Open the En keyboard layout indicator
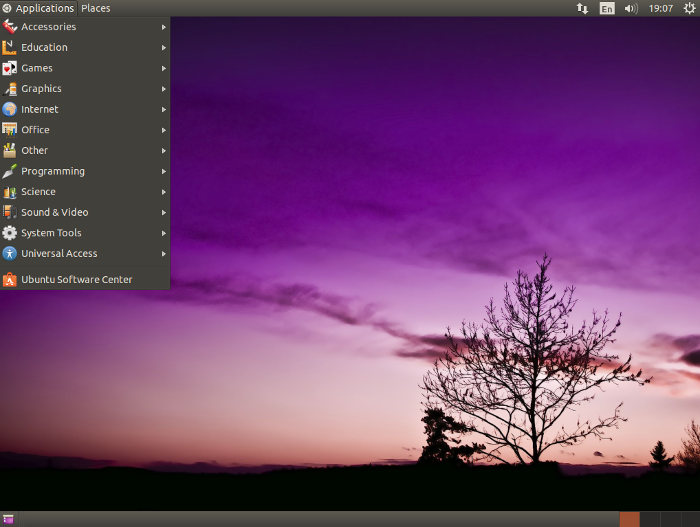The width and height of the screenshot is (700, 527). [607, 8]
